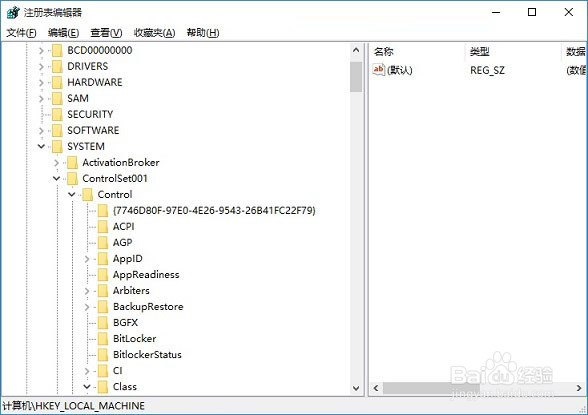The height and width of the screenshot is (415, 588).
Task: Expand the BackupRestore key
Action: [87, 307]
